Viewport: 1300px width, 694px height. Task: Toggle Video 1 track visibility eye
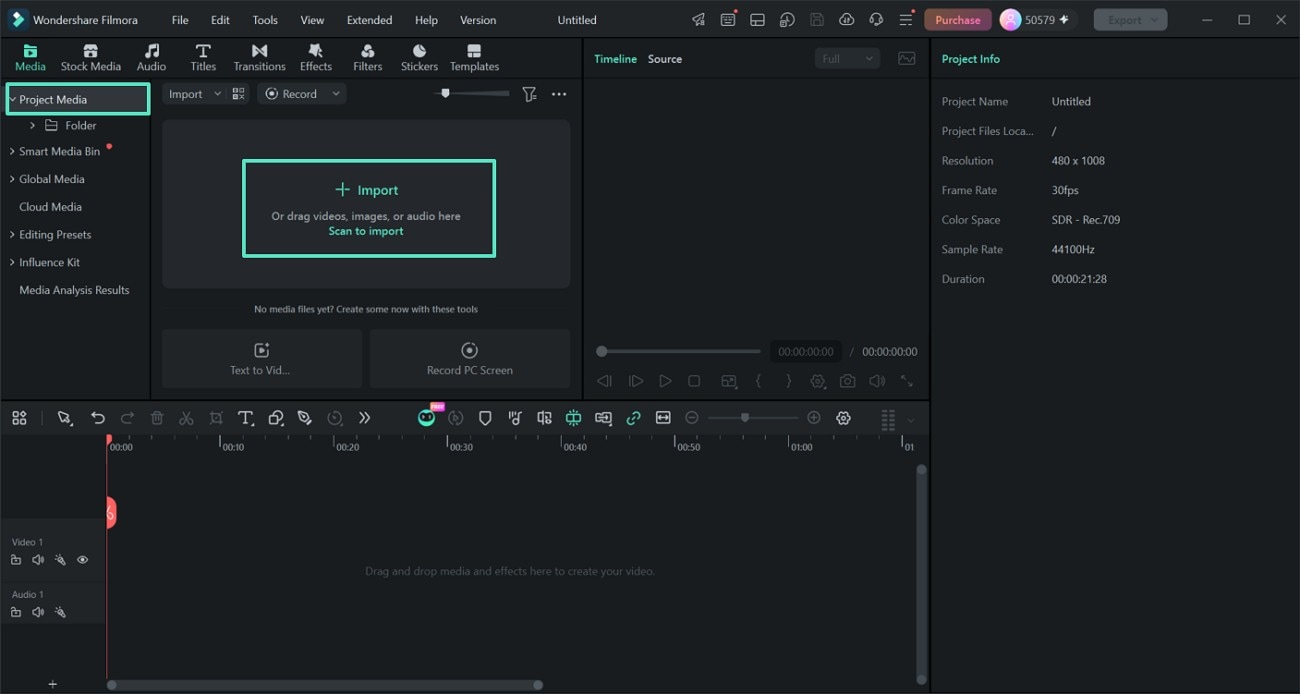pyautogui.click(x=82, y=560)
